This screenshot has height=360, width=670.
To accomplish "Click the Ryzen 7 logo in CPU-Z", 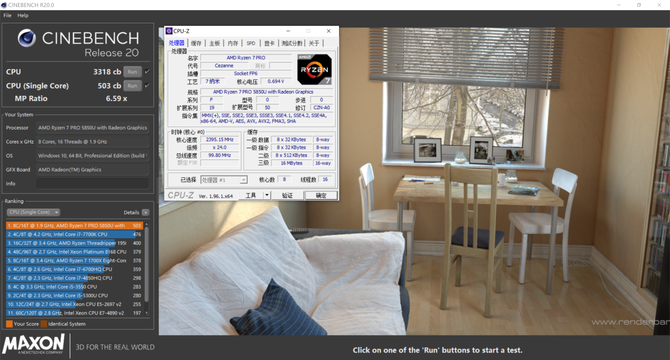I will pos(314,69).
